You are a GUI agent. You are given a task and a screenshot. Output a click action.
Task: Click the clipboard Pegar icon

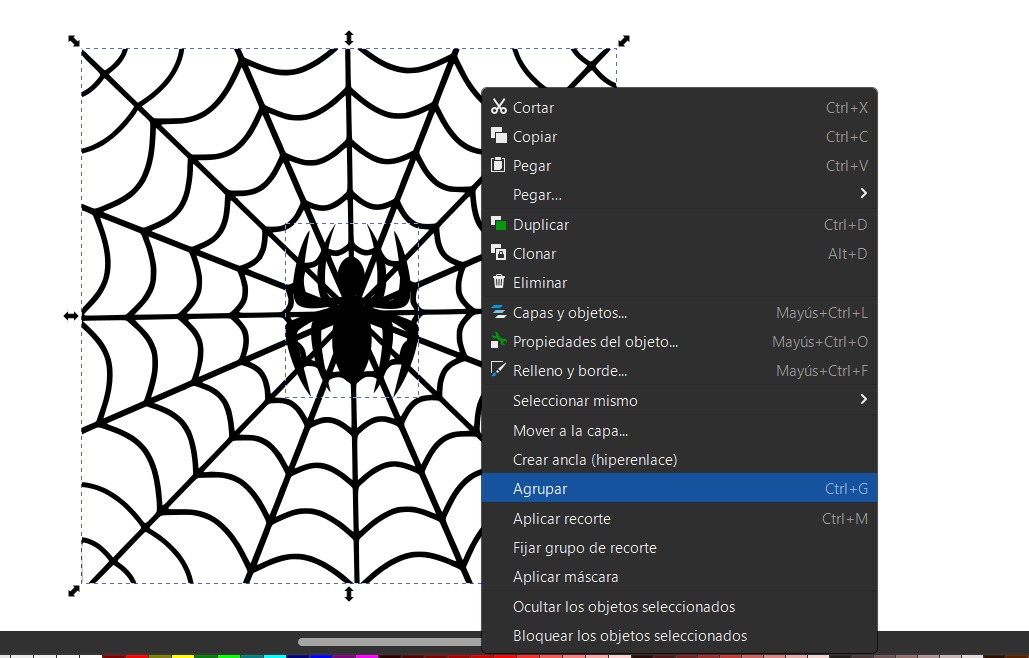click(x=498, y=165)
